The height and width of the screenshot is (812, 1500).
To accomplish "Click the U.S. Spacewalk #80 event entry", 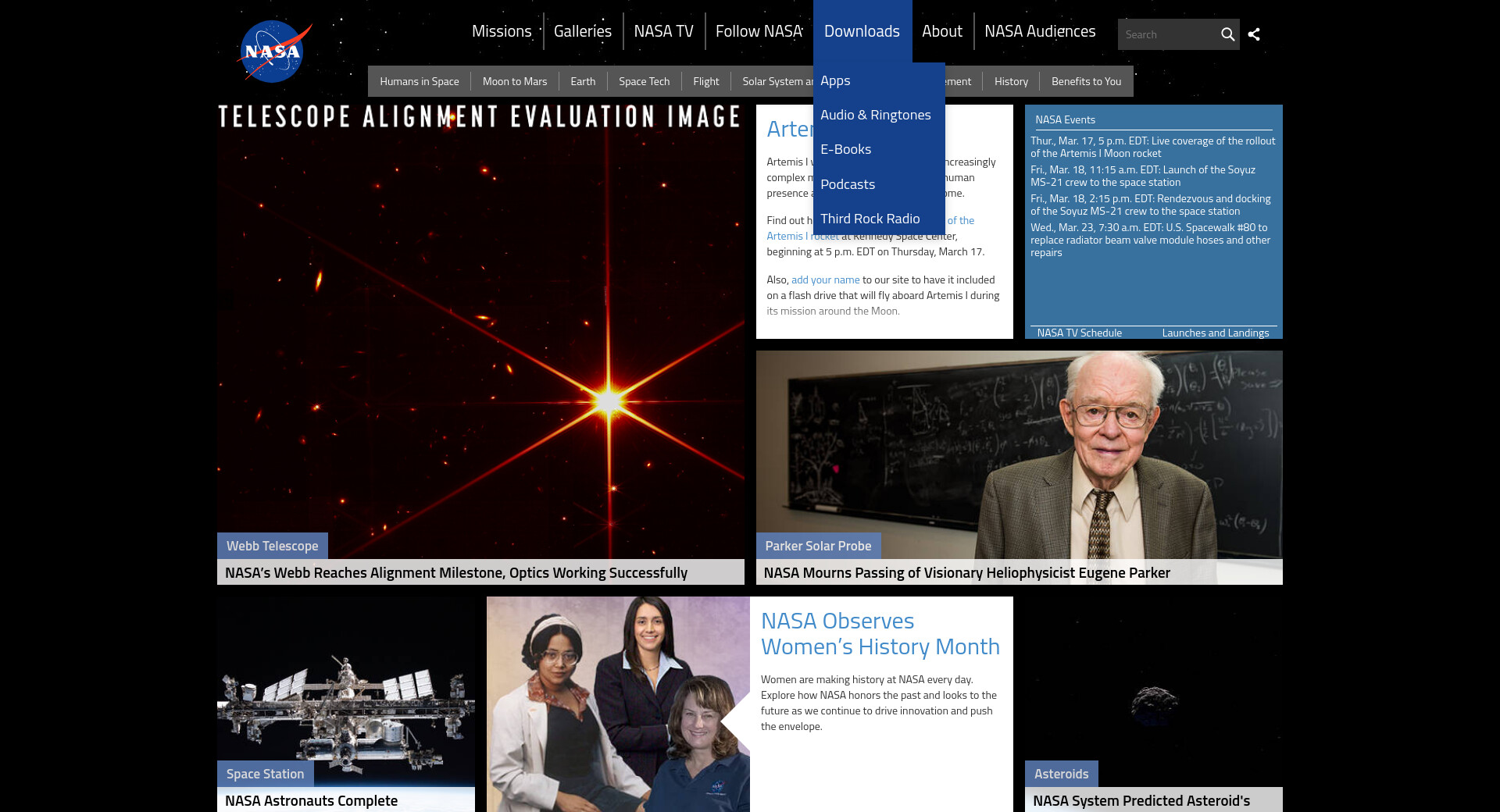I will click(x=1151, y=240).
